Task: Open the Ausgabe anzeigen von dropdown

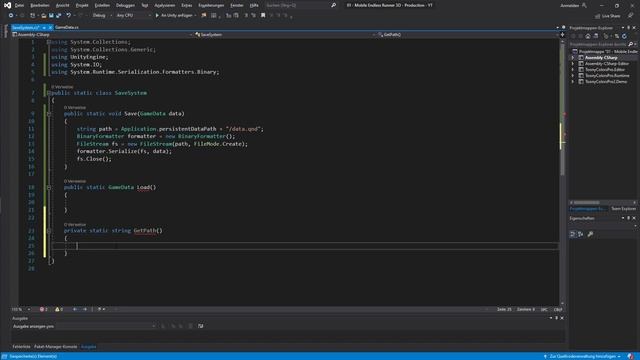Action: [x=106, y=326]
